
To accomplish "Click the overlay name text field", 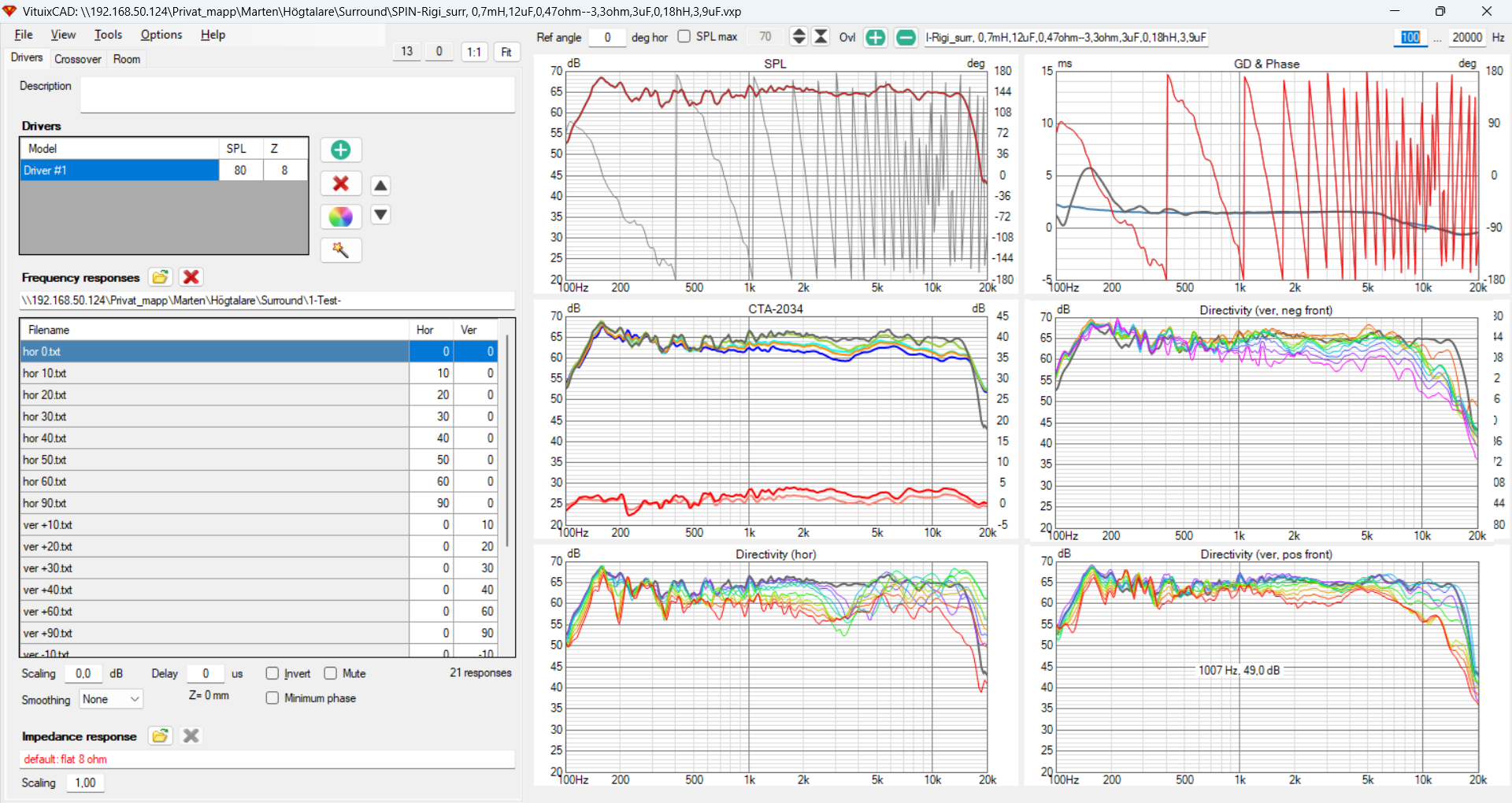I will click(x=1066, y=37).
